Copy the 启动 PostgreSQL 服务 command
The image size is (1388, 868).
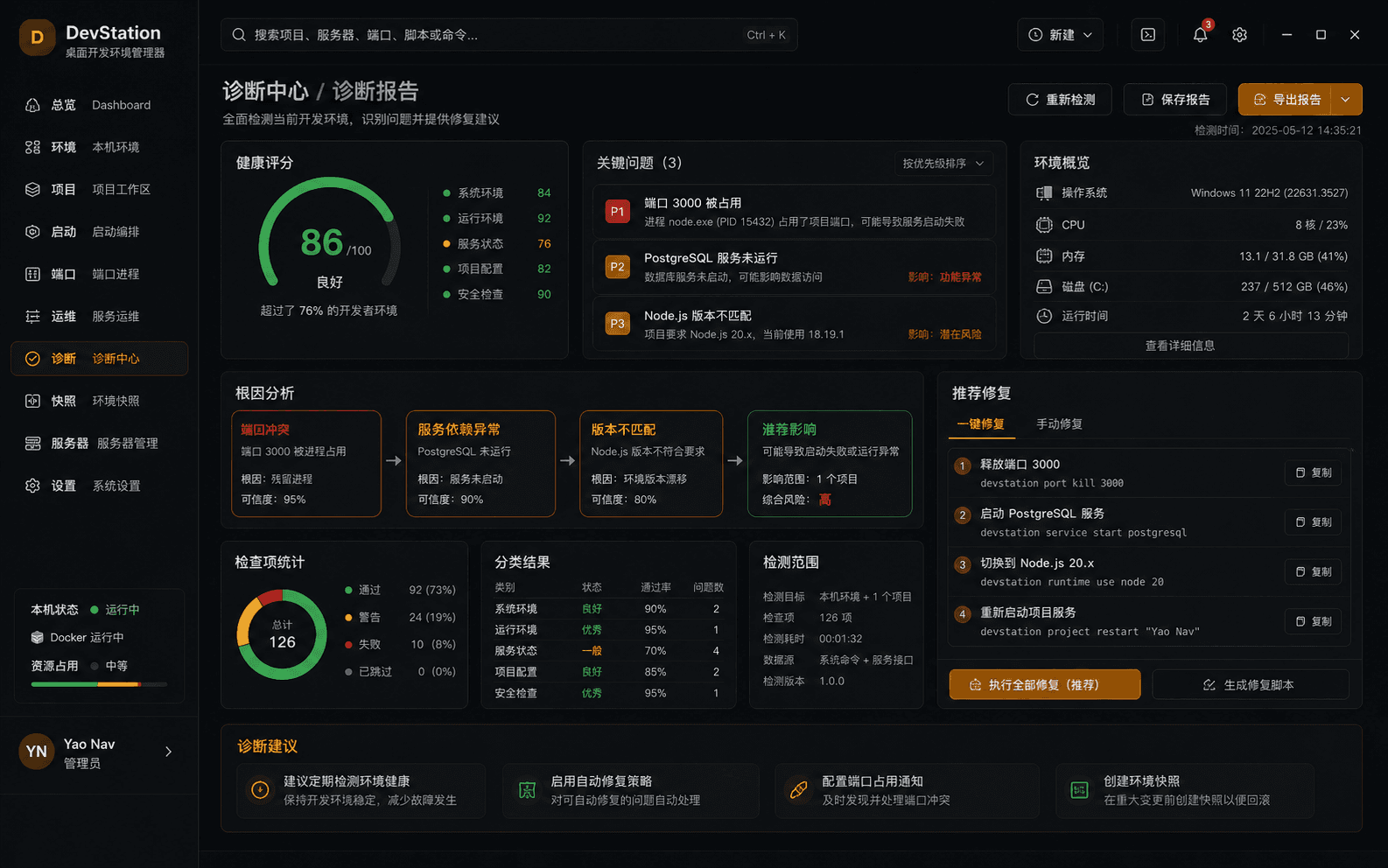pos(1314,522)
